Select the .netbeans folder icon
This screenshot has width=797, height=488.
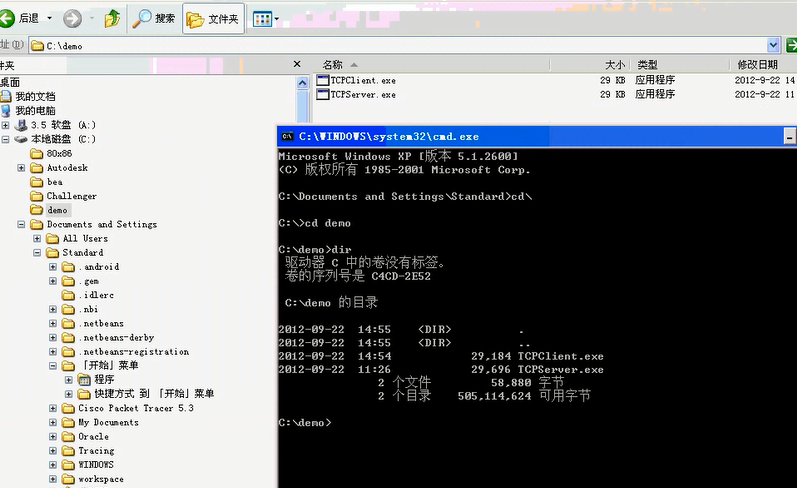pos(68,323)
